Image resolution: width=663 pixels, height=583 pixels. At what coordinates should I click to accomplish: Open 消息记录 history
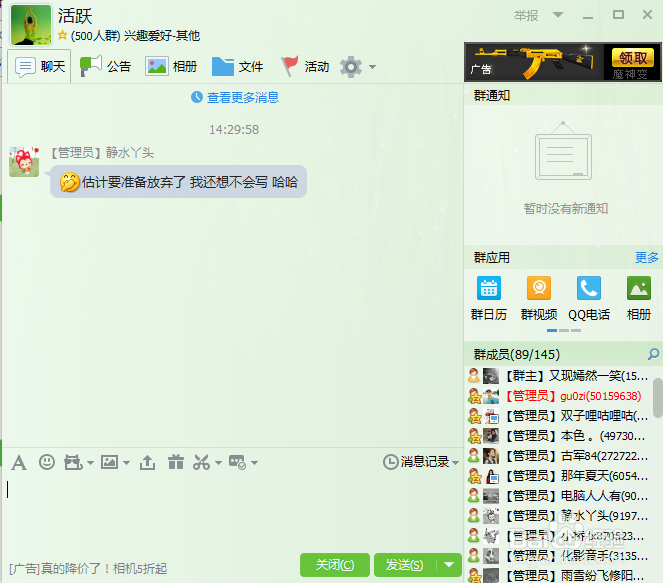416,462
